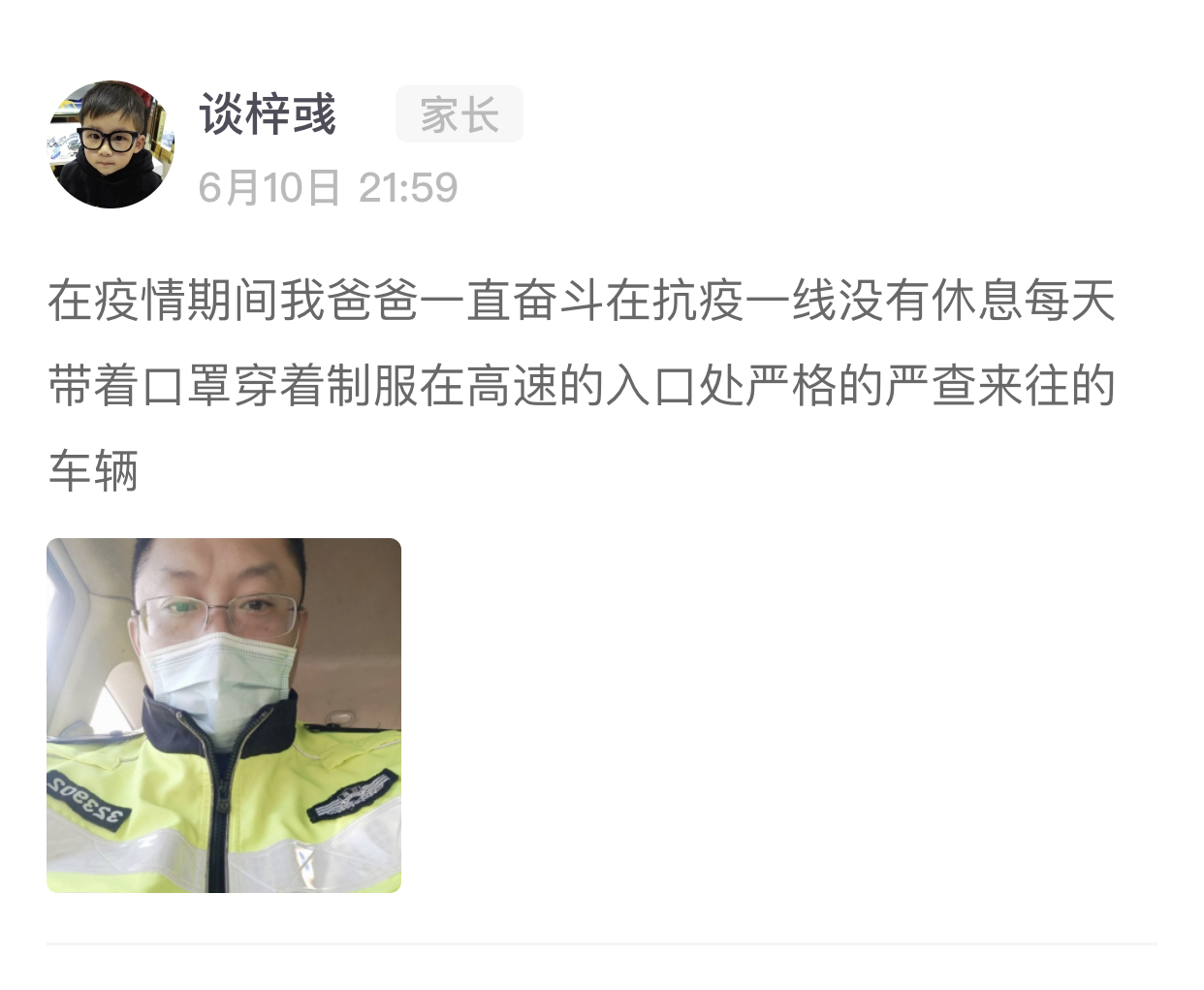This screenshot has width=1204, height=990.
Task: Select the second line starting with 带着口罩
Action: 582,386
